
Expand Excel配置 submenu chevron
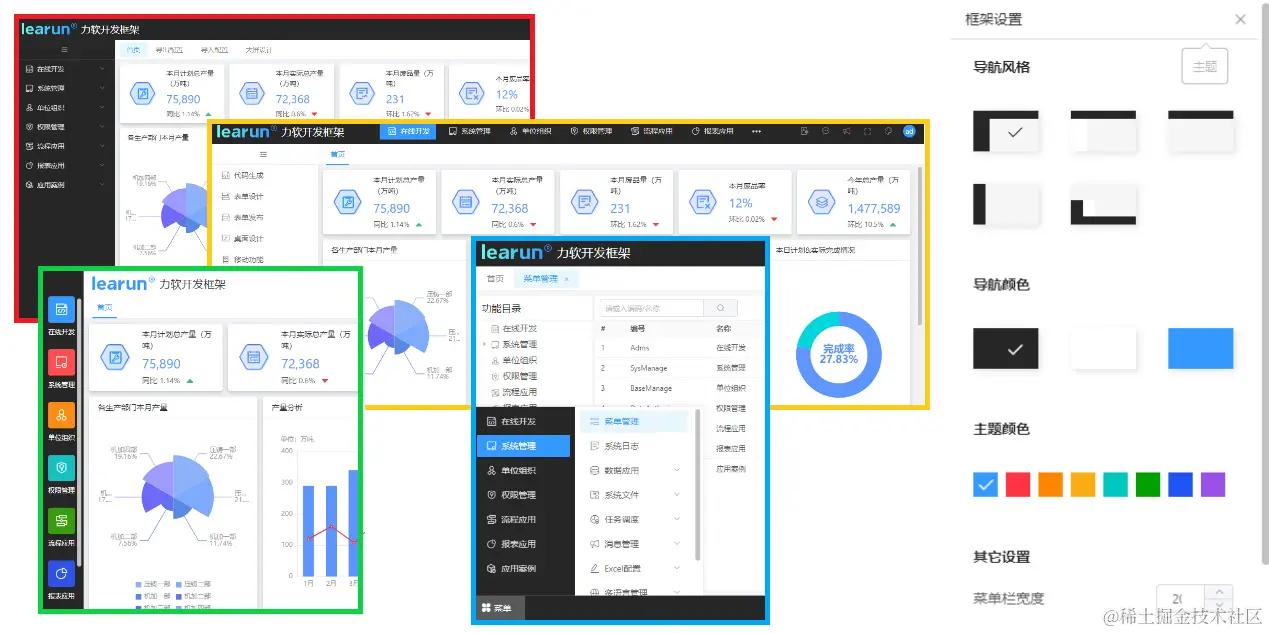pyautogui.click(x=677, y=568)
